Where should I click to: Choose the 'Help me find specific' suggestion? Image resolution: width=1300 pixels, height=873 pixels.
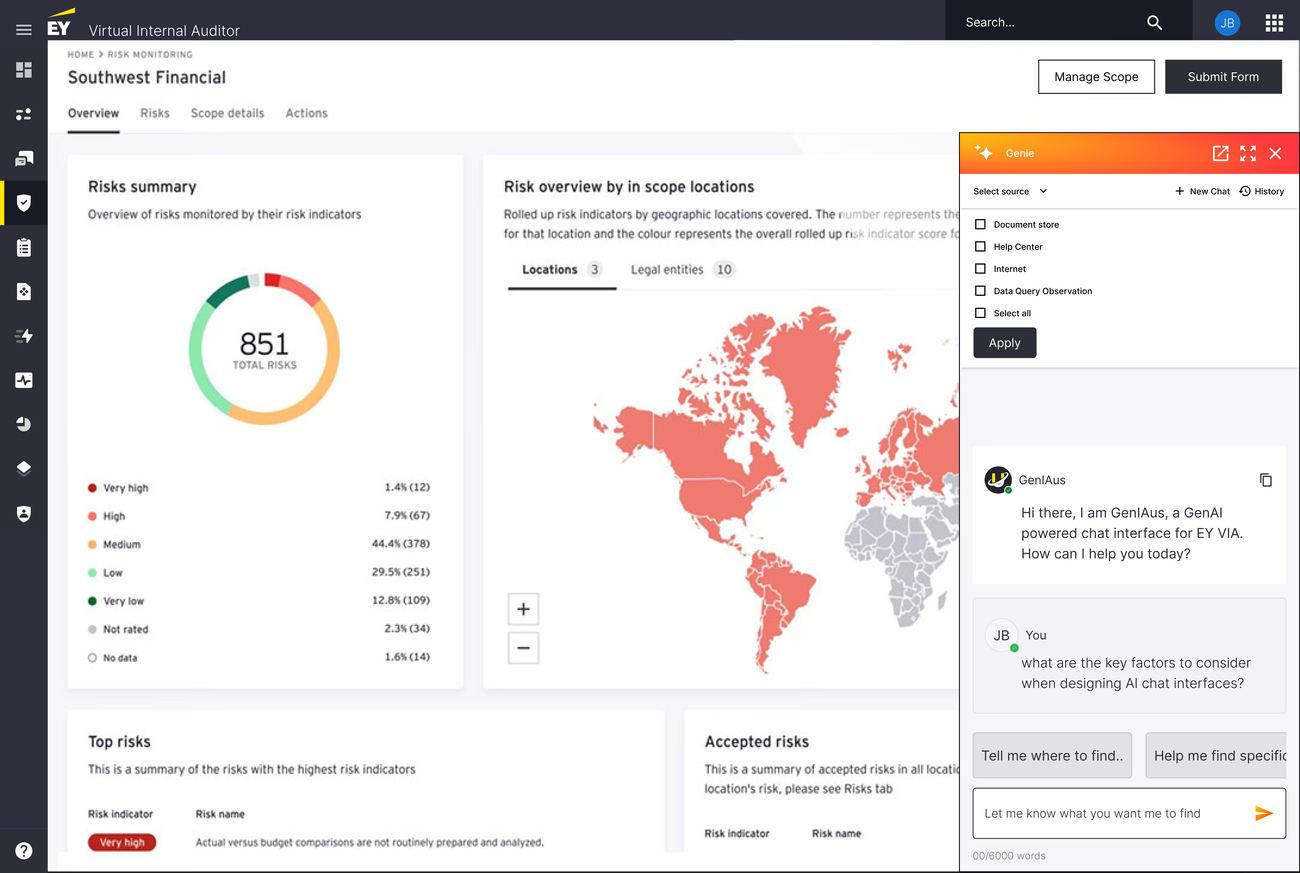(x=1215, y=756)
